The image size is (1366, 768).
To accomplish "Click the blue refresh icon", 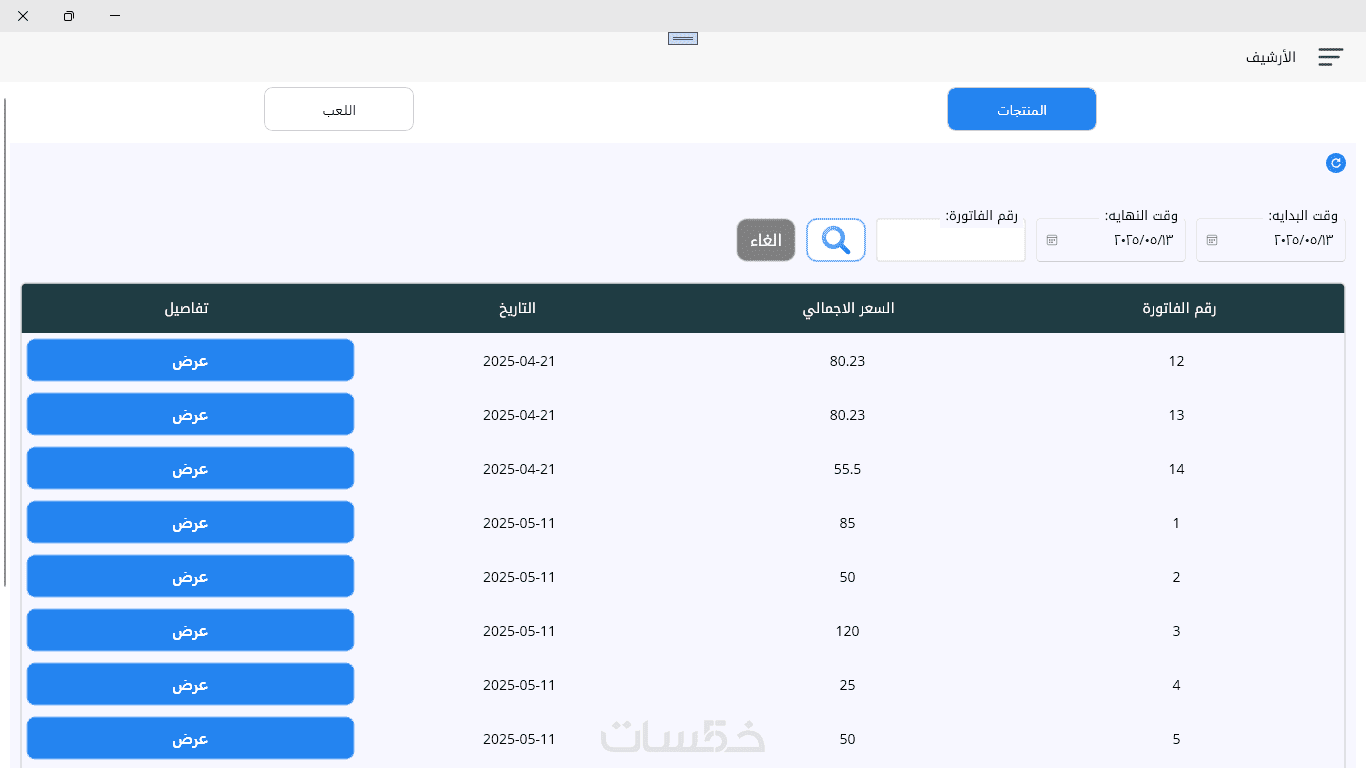I will [1335, 163].
